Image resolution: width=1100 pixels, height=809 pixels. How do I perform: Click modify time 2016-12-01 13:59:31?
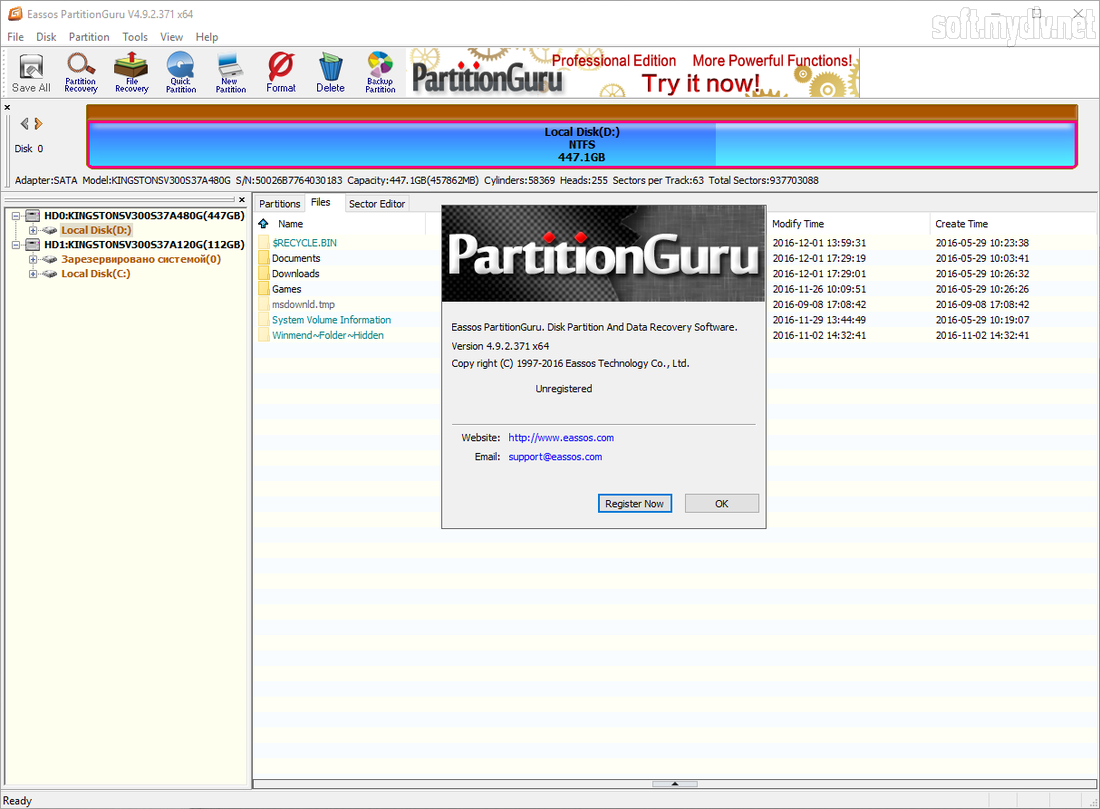point(819,243)
